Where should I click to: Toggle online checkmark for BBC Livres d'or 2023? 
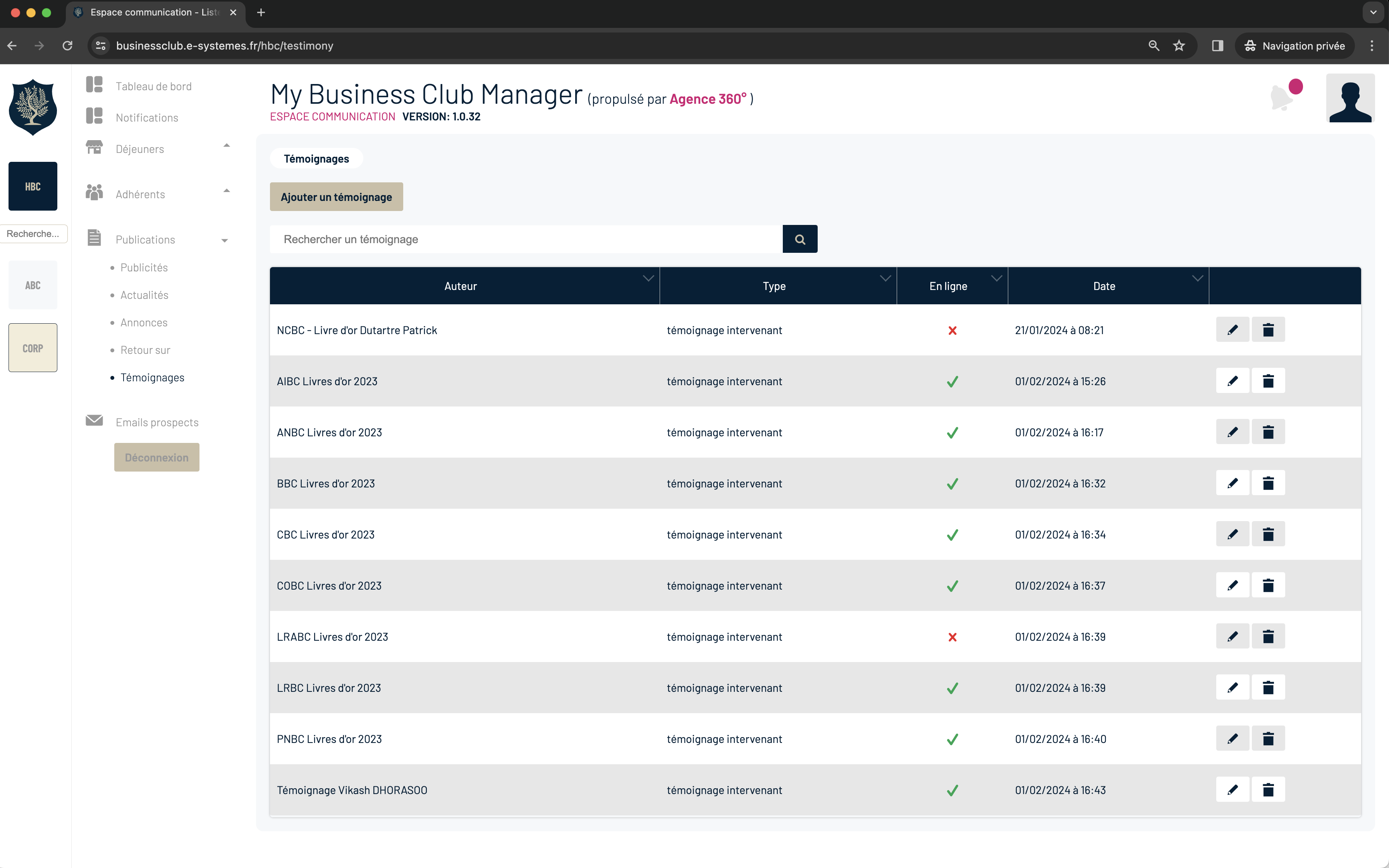tap(952, 484)
